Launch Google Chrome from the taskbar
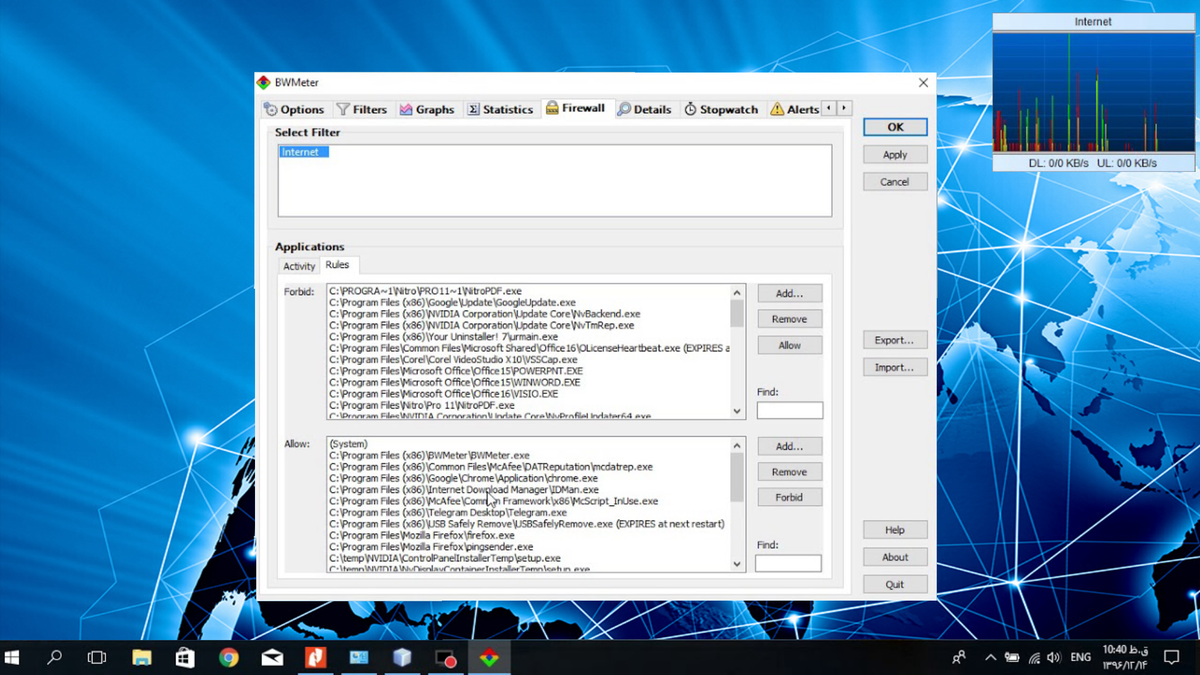The width and height of the screenshot is (1200, 675). 229,657
